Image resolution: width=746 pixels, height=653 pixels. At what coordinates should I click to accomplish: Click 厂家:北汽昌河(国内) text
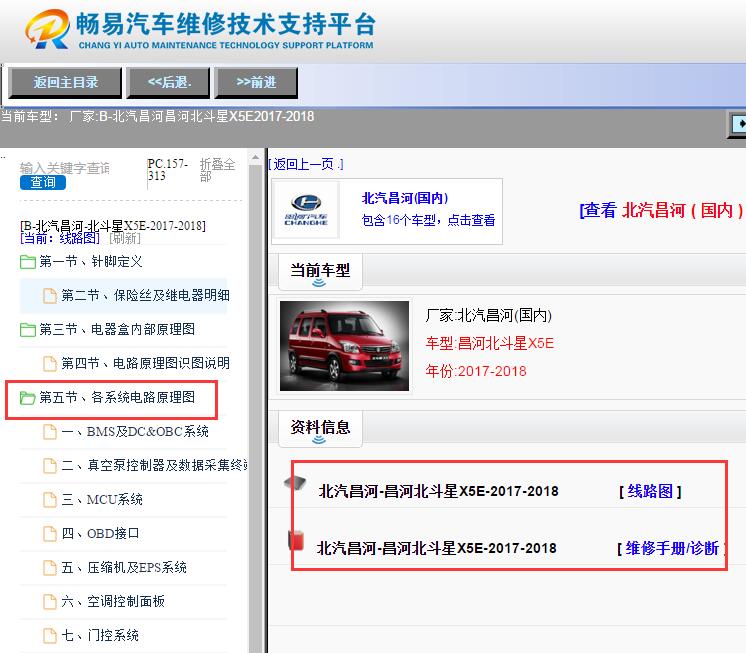tap(489, 315)
